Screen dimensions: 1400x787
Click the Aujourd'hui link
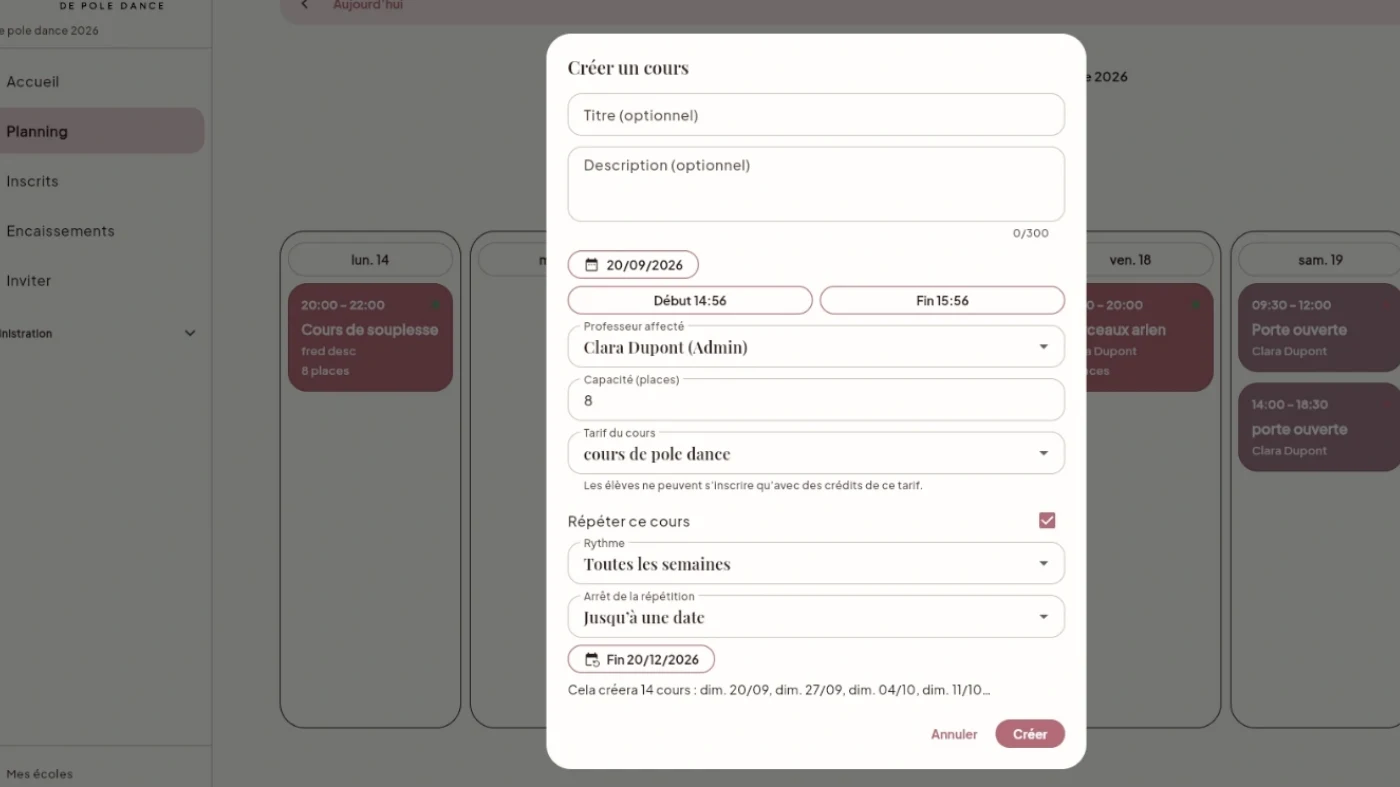pyautogui.click(x=368, y=5)
